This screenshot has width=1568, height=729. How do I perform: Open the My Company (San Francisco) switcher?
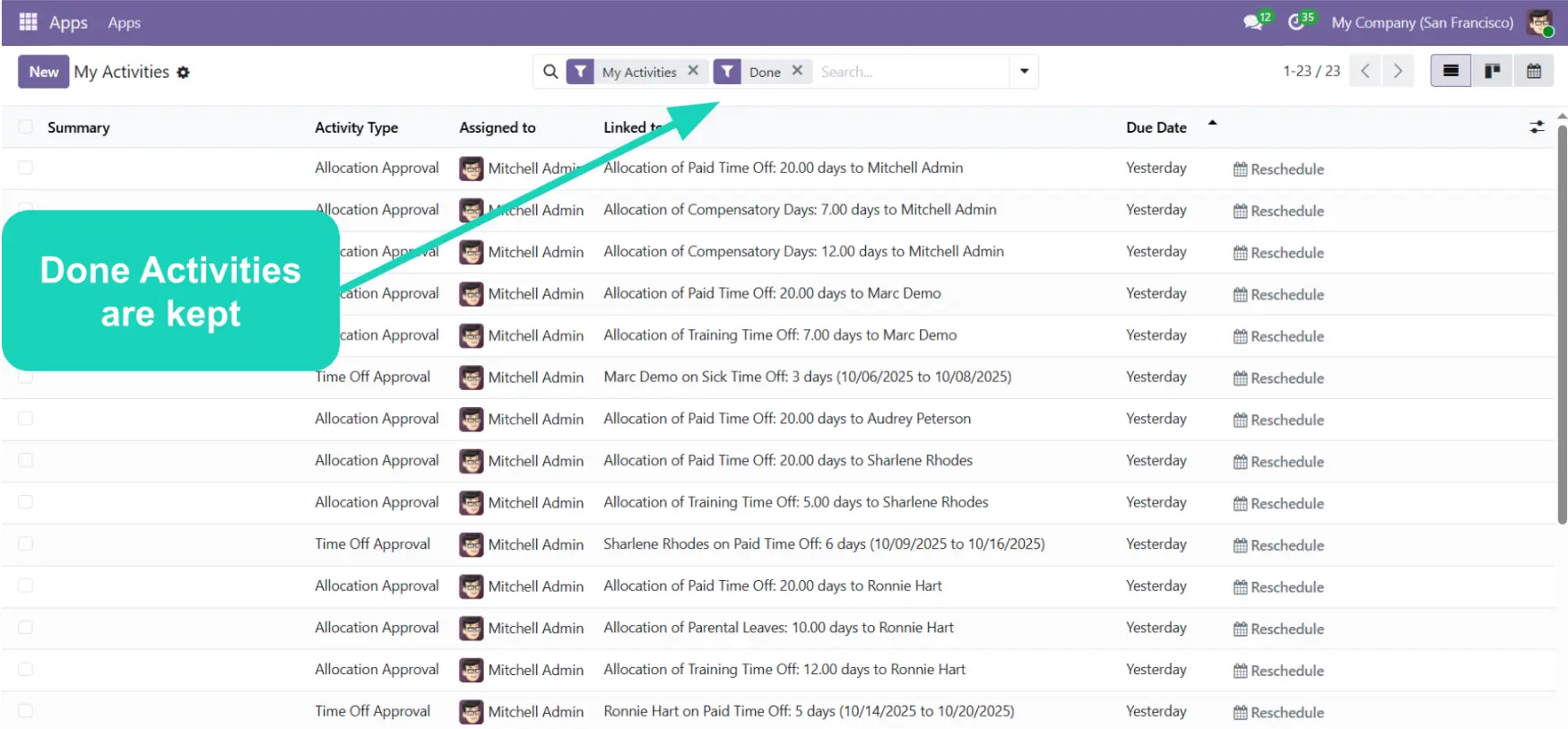1421,22
